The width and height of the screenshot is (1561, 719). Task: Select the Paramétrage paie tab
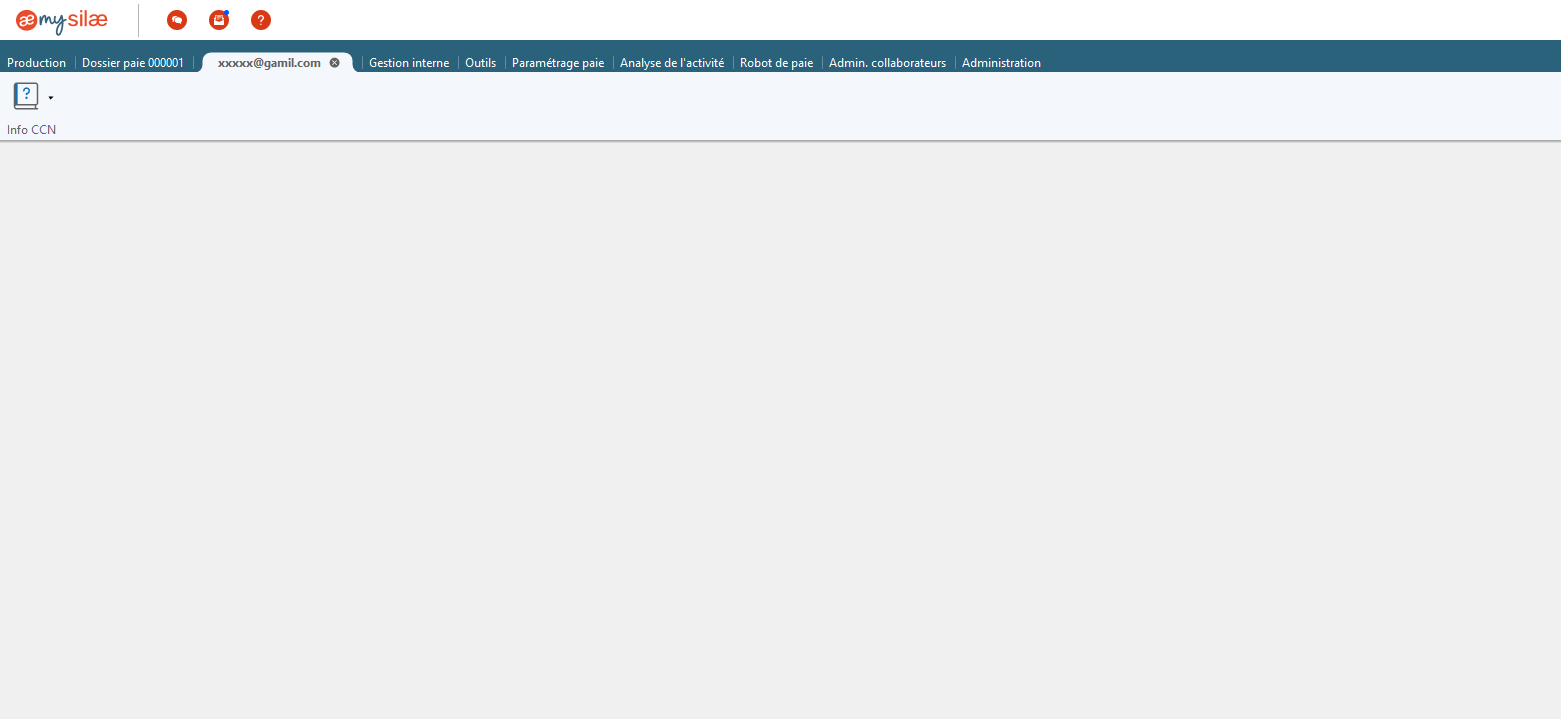coord(558,62)
